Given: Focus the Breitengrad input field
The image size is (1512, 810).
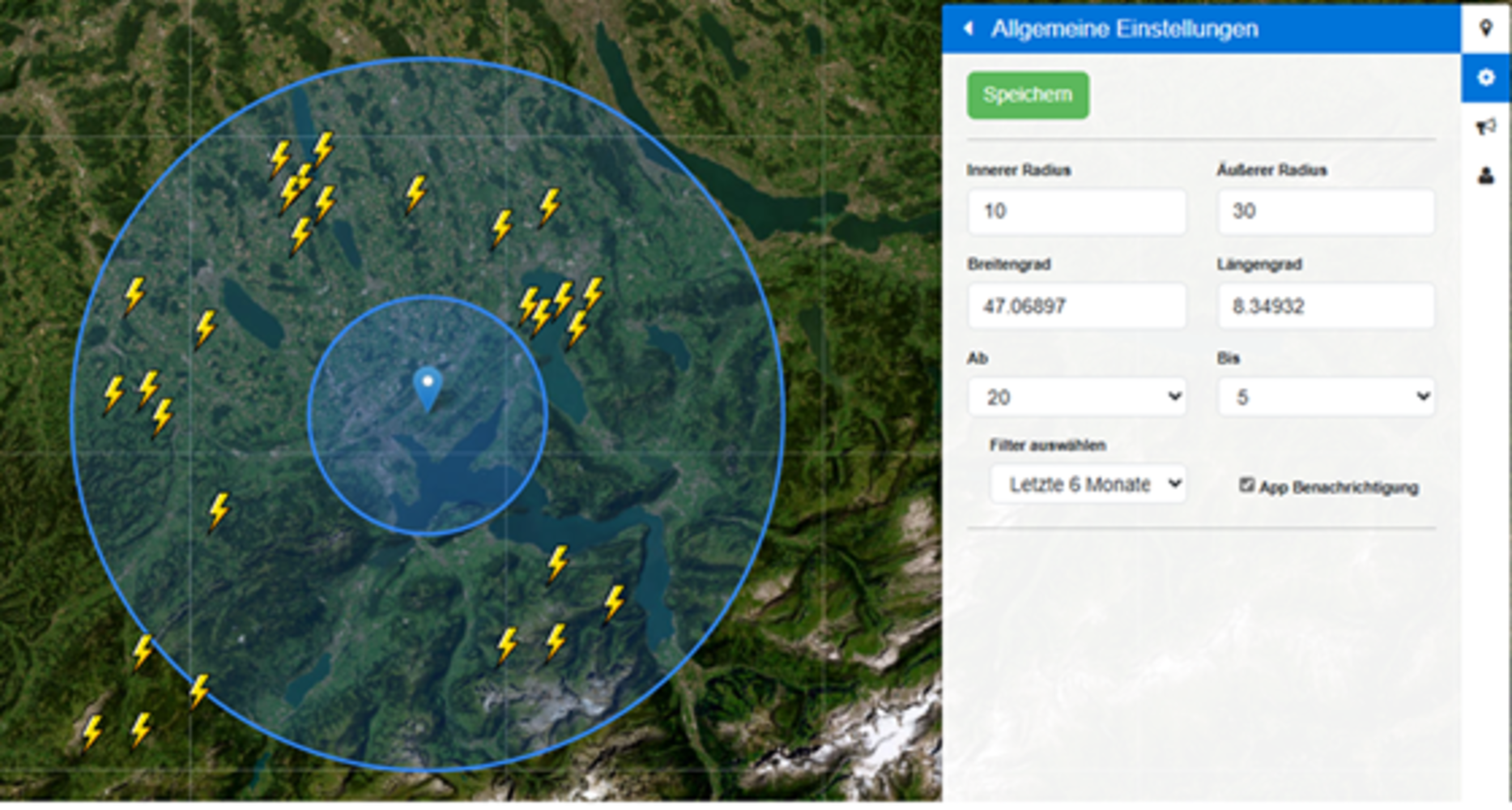Looking at the screenshot, I should click(1076, 306).
